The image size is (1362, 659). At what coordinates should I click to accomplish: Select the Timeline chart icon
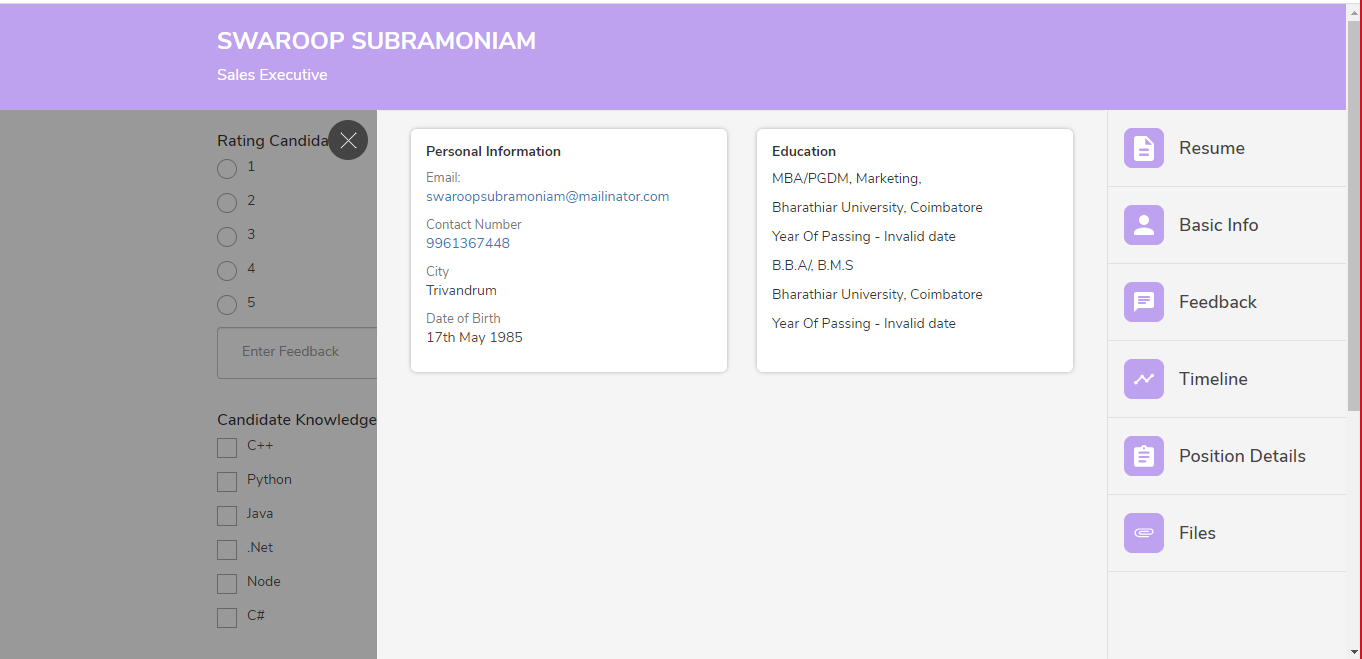[x=1143, y=379]
